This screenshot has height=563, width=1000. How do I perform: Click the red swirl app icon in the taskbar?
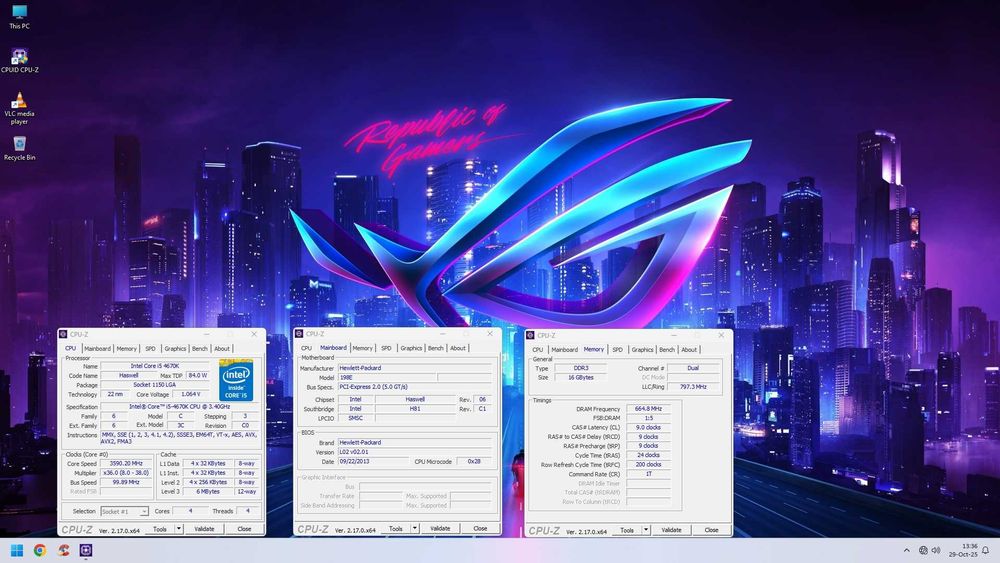tap(63, 550)
